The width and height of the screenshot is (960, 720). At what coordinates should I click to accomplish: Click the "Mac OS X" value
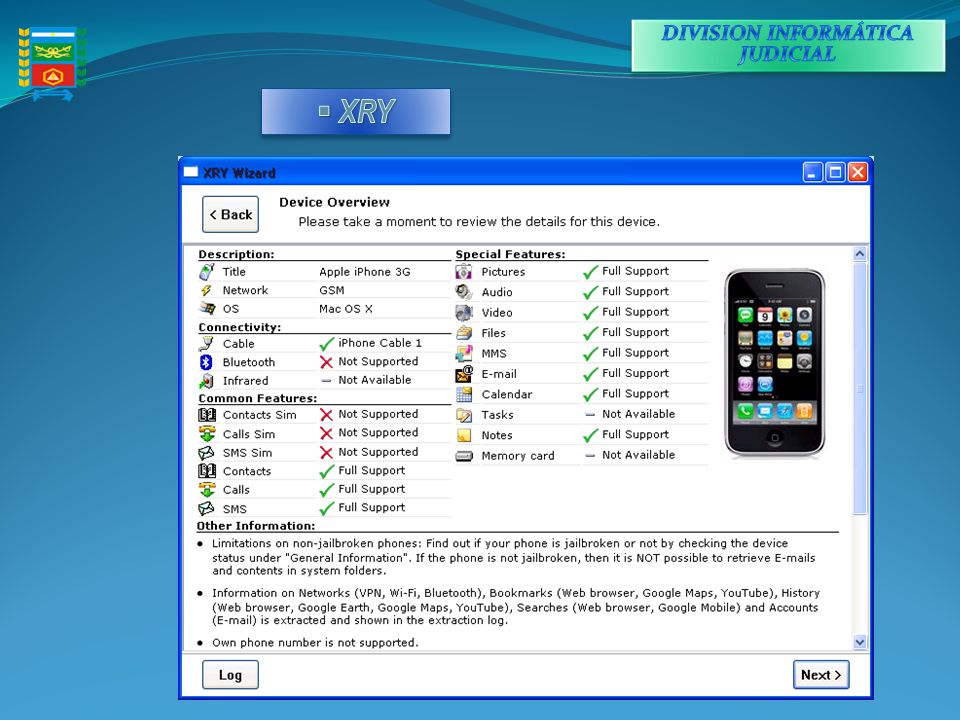tap(345, 309)
